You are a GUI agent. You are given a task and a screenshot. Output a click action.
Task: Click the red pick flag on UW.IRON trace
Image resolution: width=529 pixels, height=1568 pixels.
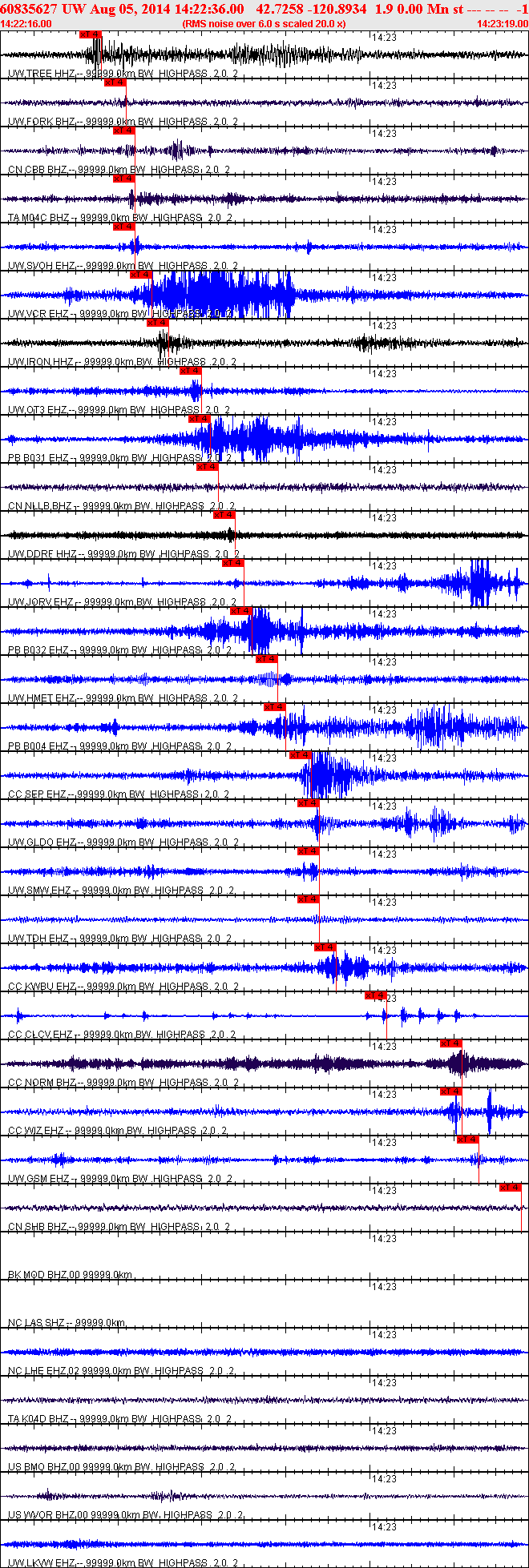click(x=158, y=323)
